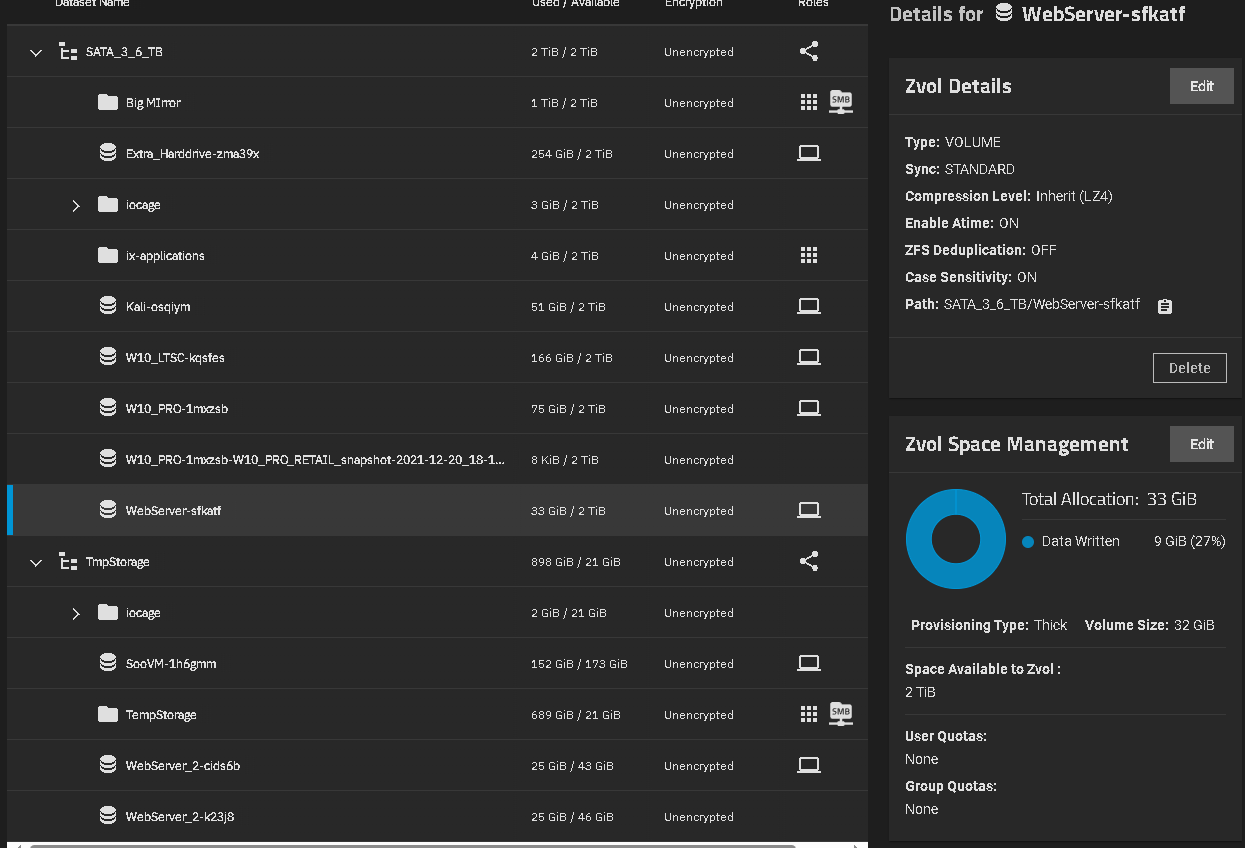Delete the WebServer-sfkatf zvol
1245x848 pixels.
pyautogui.click(x=1189, y=368)
